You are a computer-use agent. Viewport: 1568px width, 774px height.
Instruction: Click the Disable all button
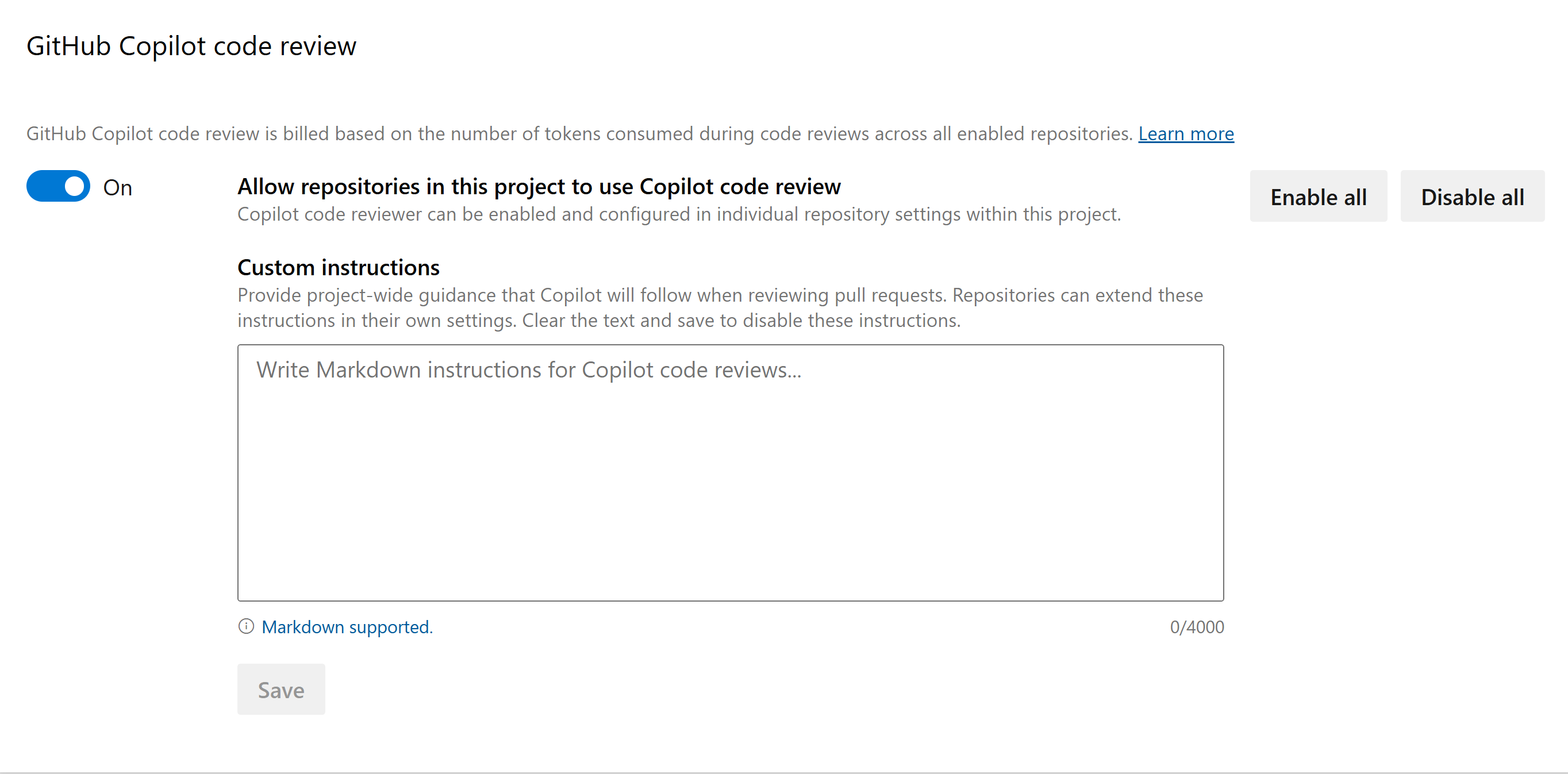(1473, 197)
